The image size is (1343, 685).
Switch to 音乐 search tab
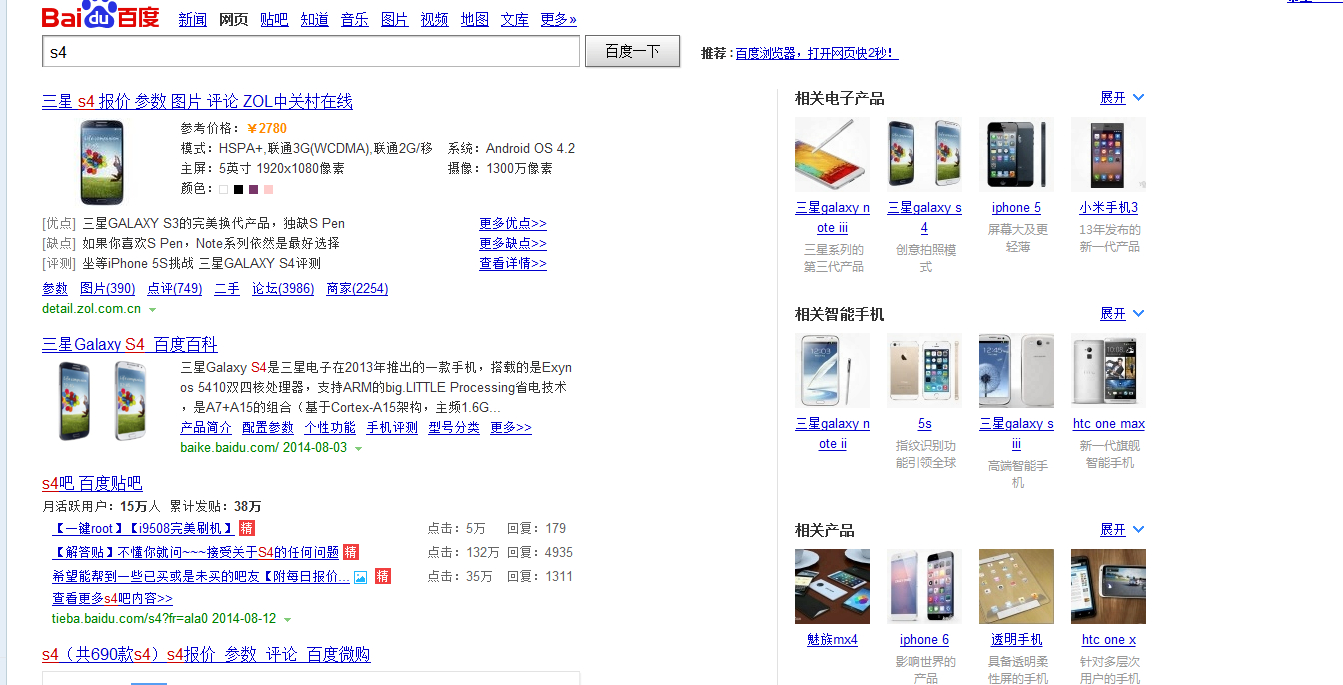pyautogui.click(x=354, y=19)
